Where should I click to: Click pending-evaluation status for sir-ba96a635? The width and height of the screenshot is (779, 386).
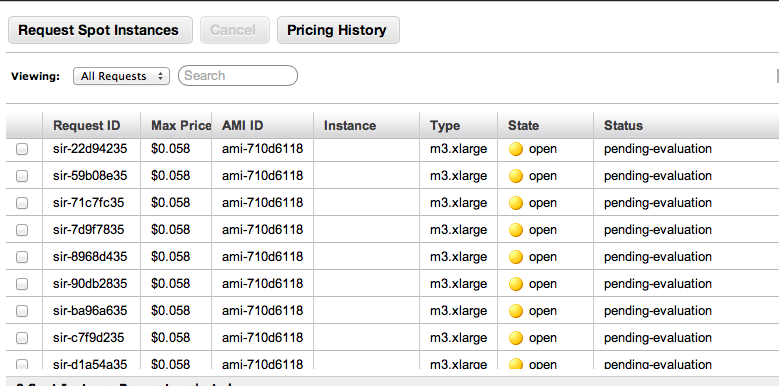tap(658, 310)
